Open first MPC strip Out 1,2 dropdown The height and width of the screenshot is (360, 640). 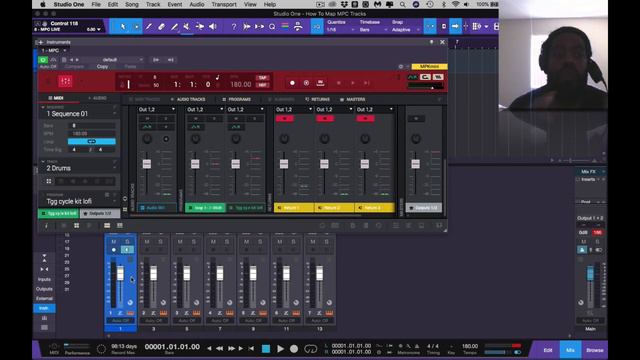(157, 109)
